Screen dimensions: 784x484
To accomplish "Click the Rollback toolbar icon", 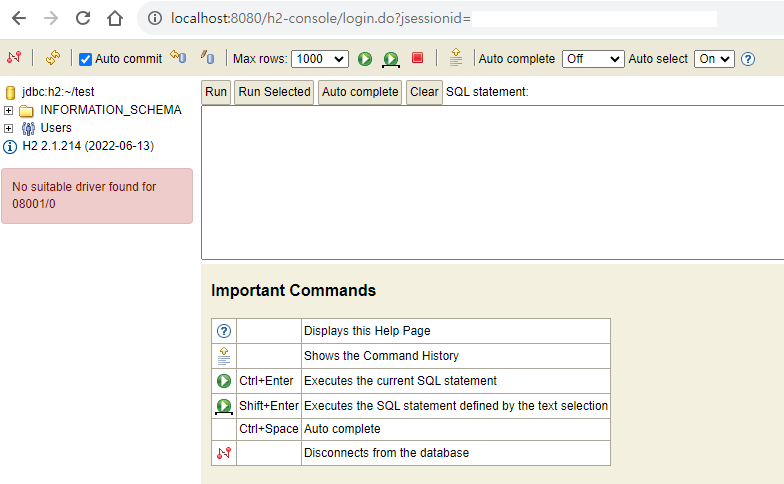I will coord(178,57).
